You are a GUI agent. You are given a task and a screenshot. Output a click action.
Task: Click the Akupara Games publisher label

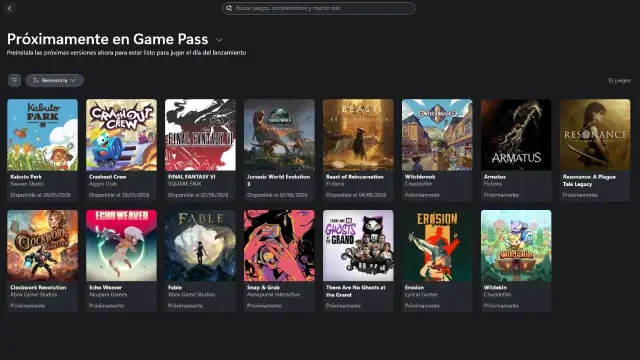pyautogui.click(x=108, y=295)
